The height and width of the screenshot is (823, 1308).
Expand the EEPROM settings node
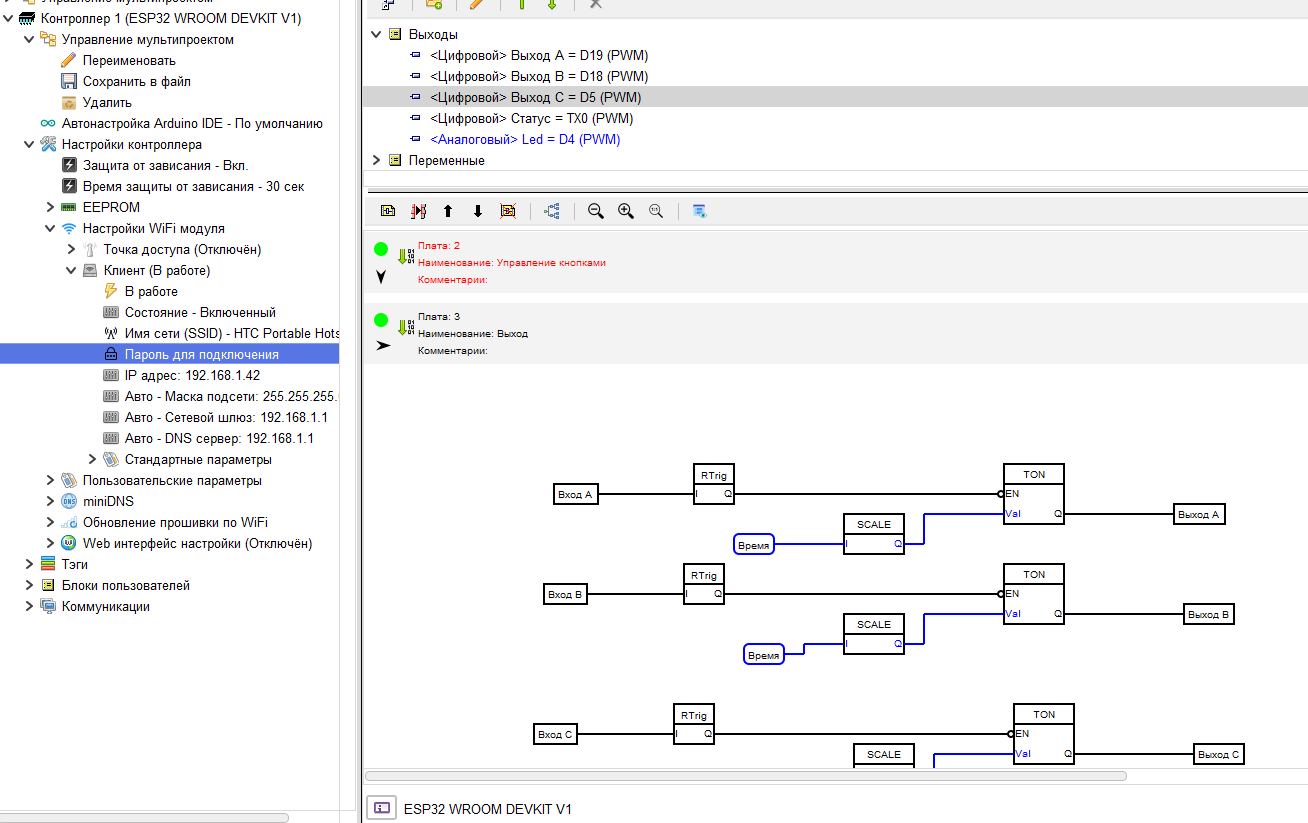pos(50,207)
